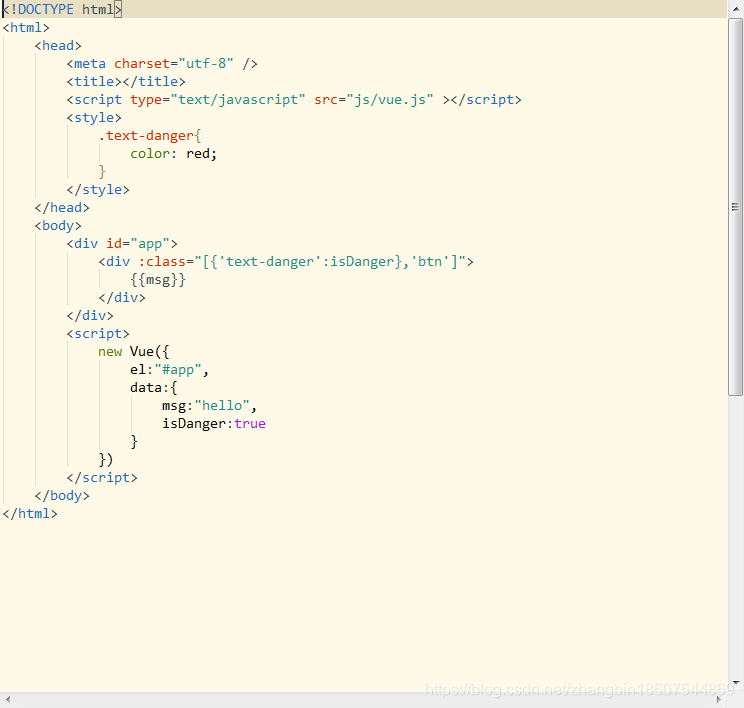Click the closing </body> tag
744x708 pixels.
pyautogui.click(x=62, y=496)
